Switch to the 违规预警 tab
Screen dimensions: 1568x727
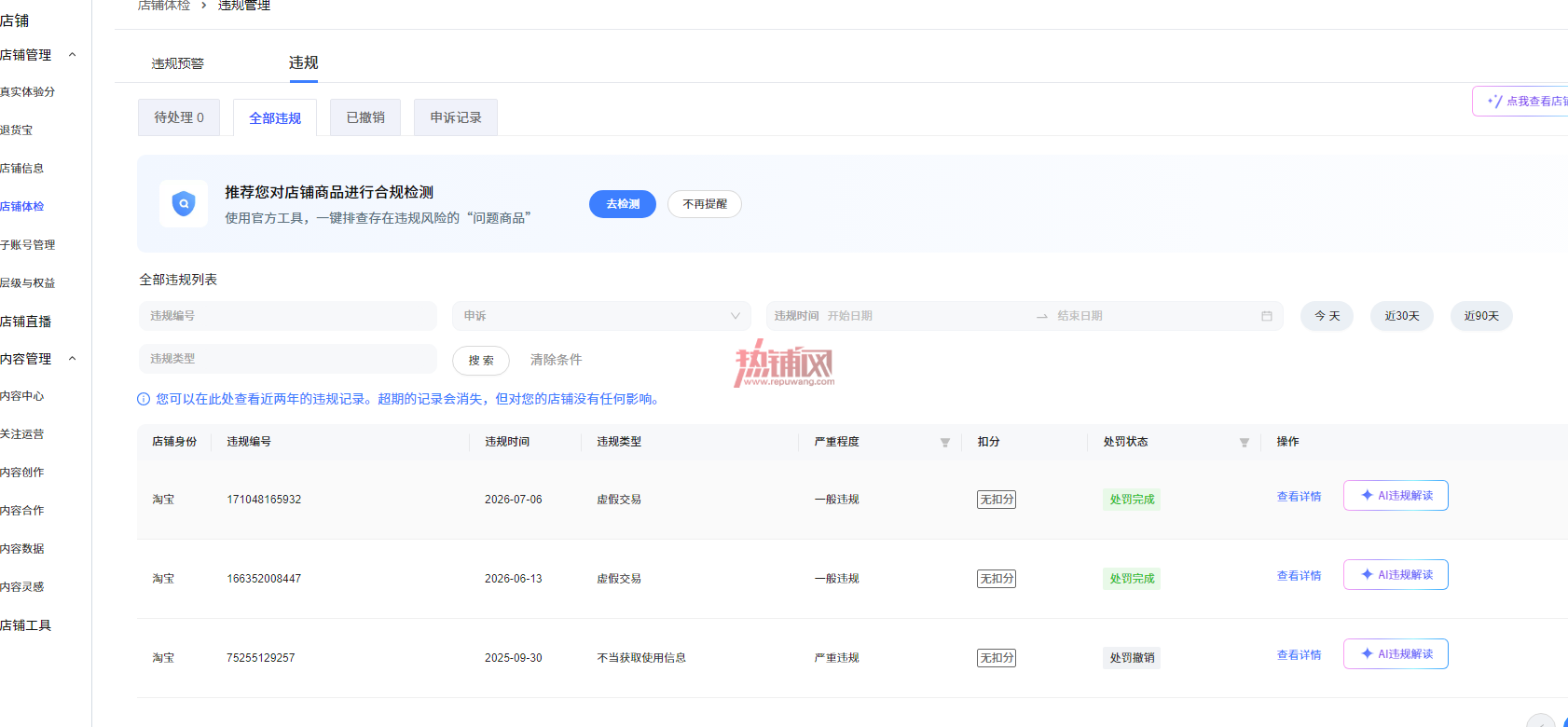[x=178, y=63]
